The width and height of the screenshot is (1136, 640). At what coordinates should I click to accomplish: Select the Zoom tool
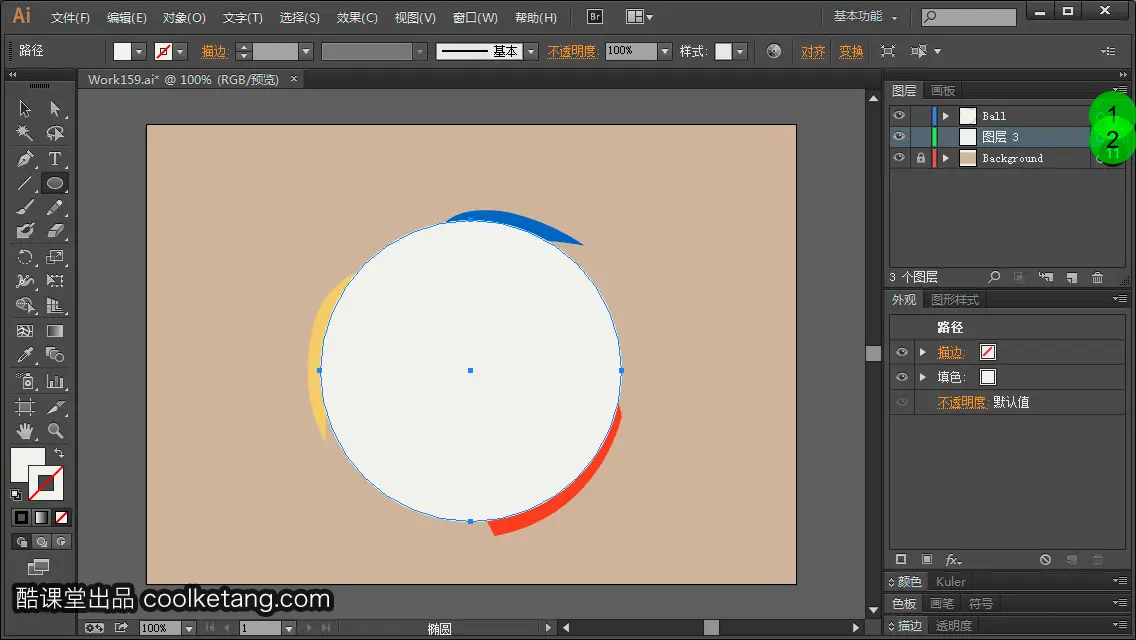coord(55,431)
